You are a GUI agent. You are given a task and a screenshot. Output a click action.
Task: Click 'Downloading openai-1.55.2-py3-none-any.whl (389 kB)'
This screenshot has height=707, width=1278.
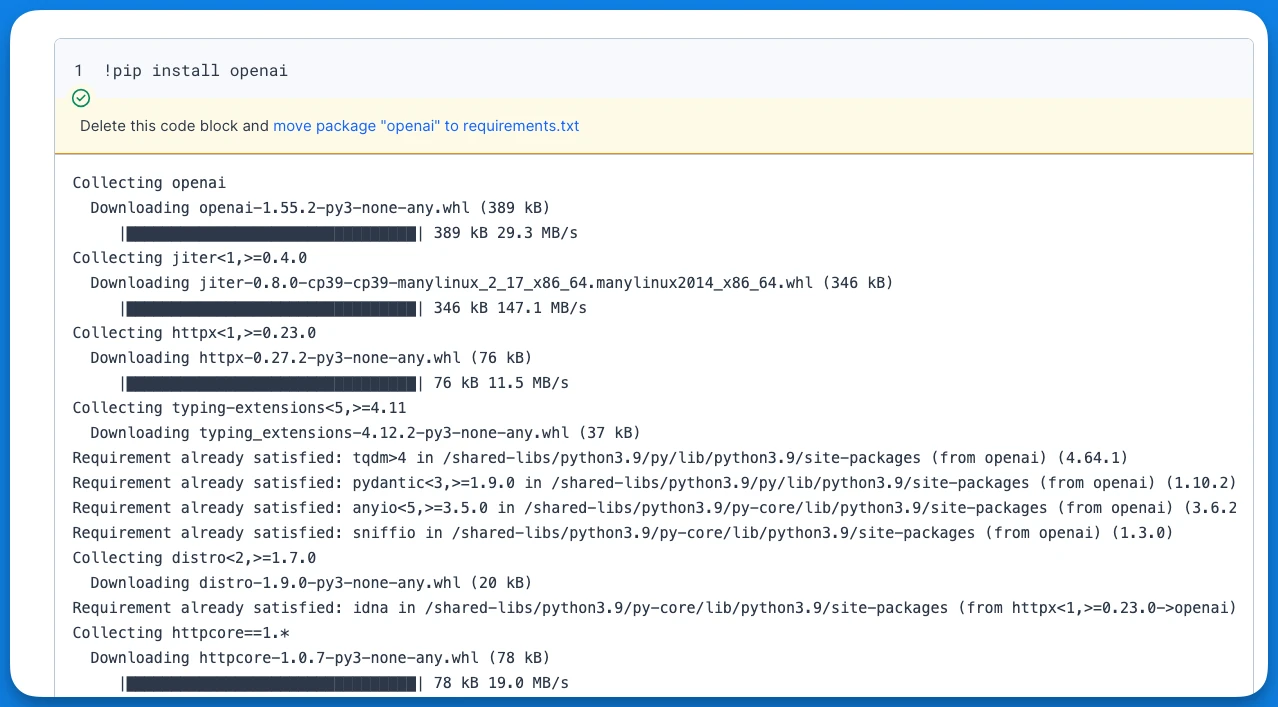[x=320, y=208]
